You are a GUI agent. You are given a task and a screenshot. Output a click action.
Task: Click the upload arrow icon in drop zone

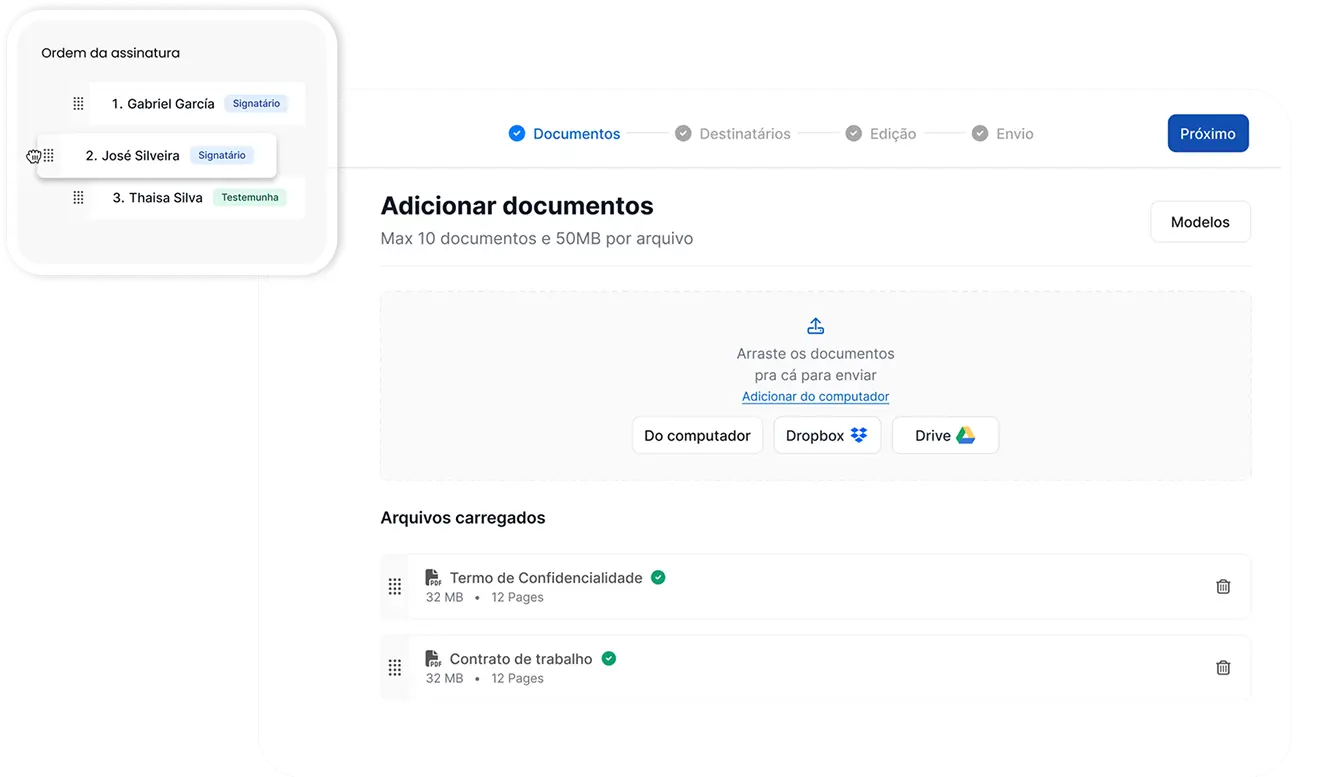point(815,326)
